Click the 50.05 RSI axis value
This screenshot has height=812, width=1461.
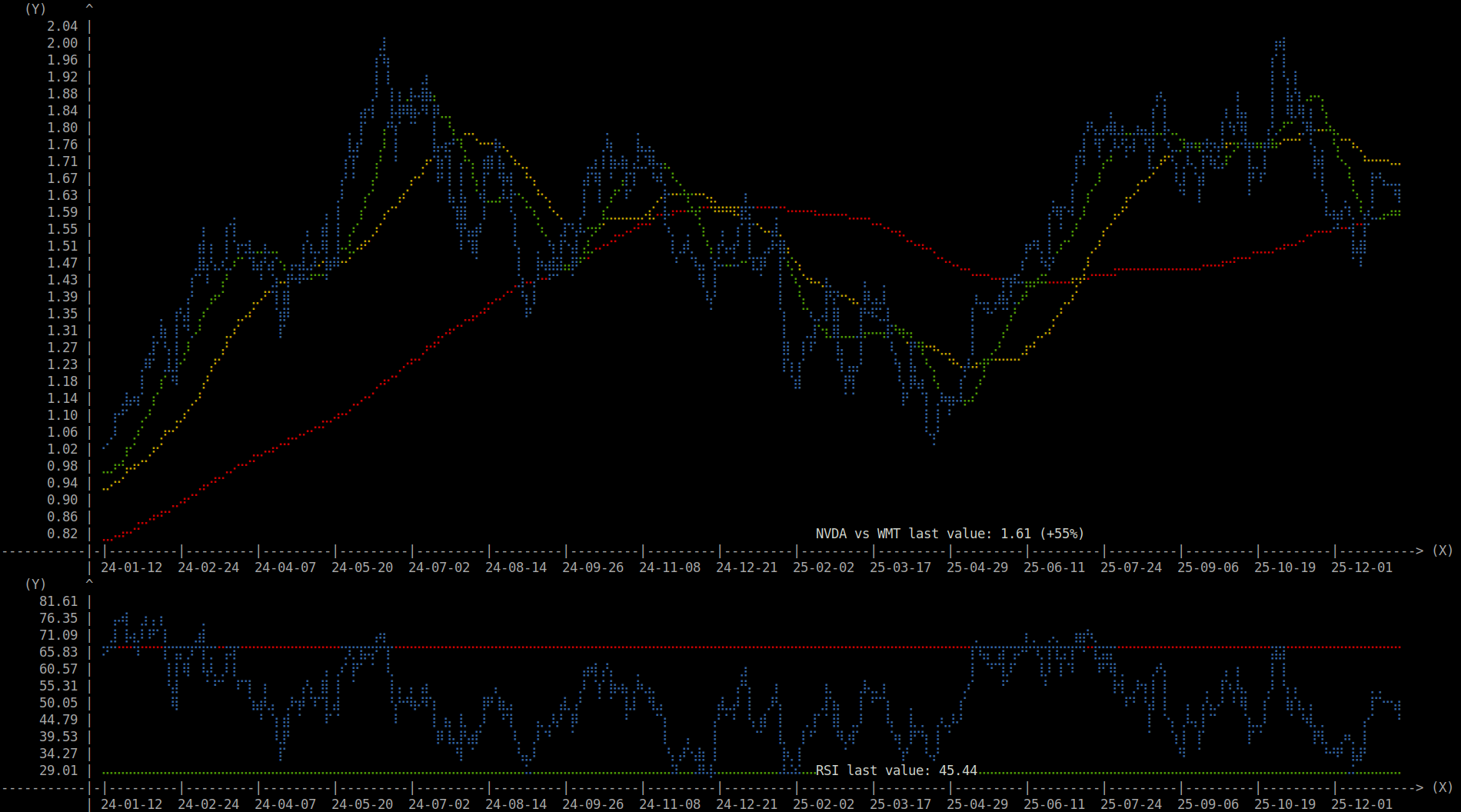(x=58, y=703)
